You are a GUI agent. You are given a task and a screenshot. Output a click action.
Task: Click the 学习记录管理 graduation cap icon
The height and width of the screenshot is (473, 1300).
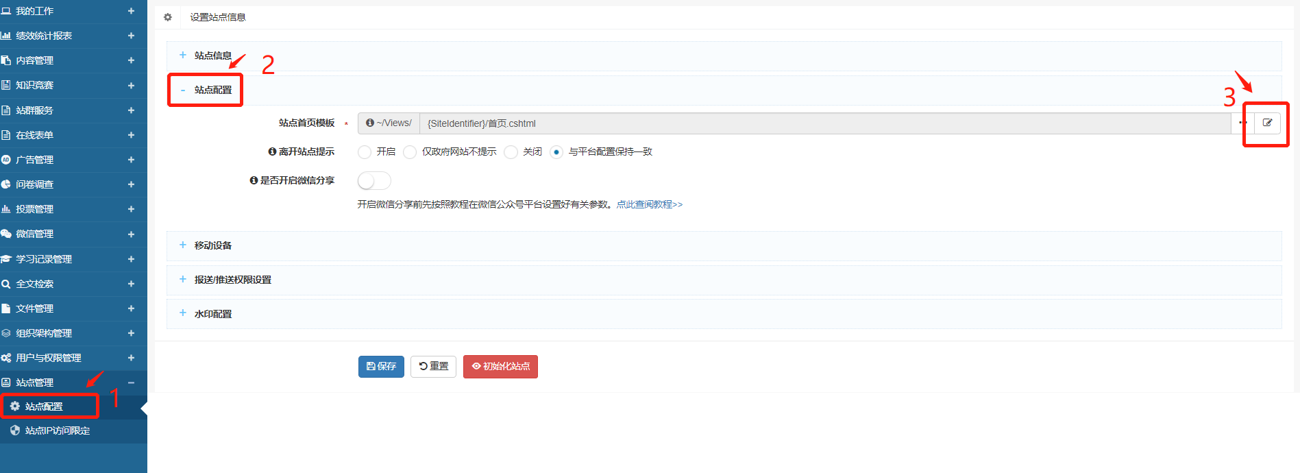coord(7,259)
